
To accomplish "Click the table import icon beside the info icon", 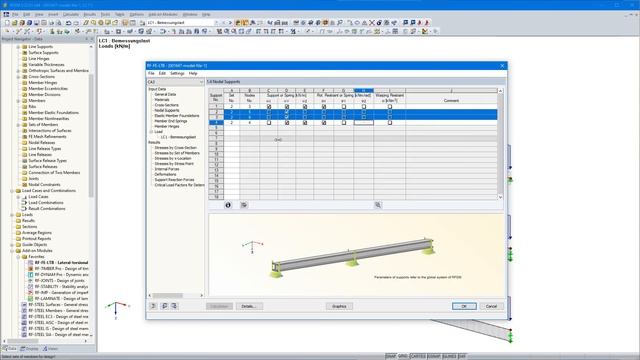I will pyautogui.click(x=244, y=205).
